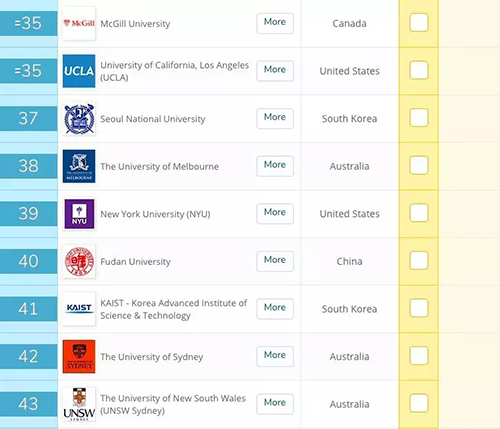Toggle the checkbox in the NYU row
This screenshot has height=429, width=500.
419,213
